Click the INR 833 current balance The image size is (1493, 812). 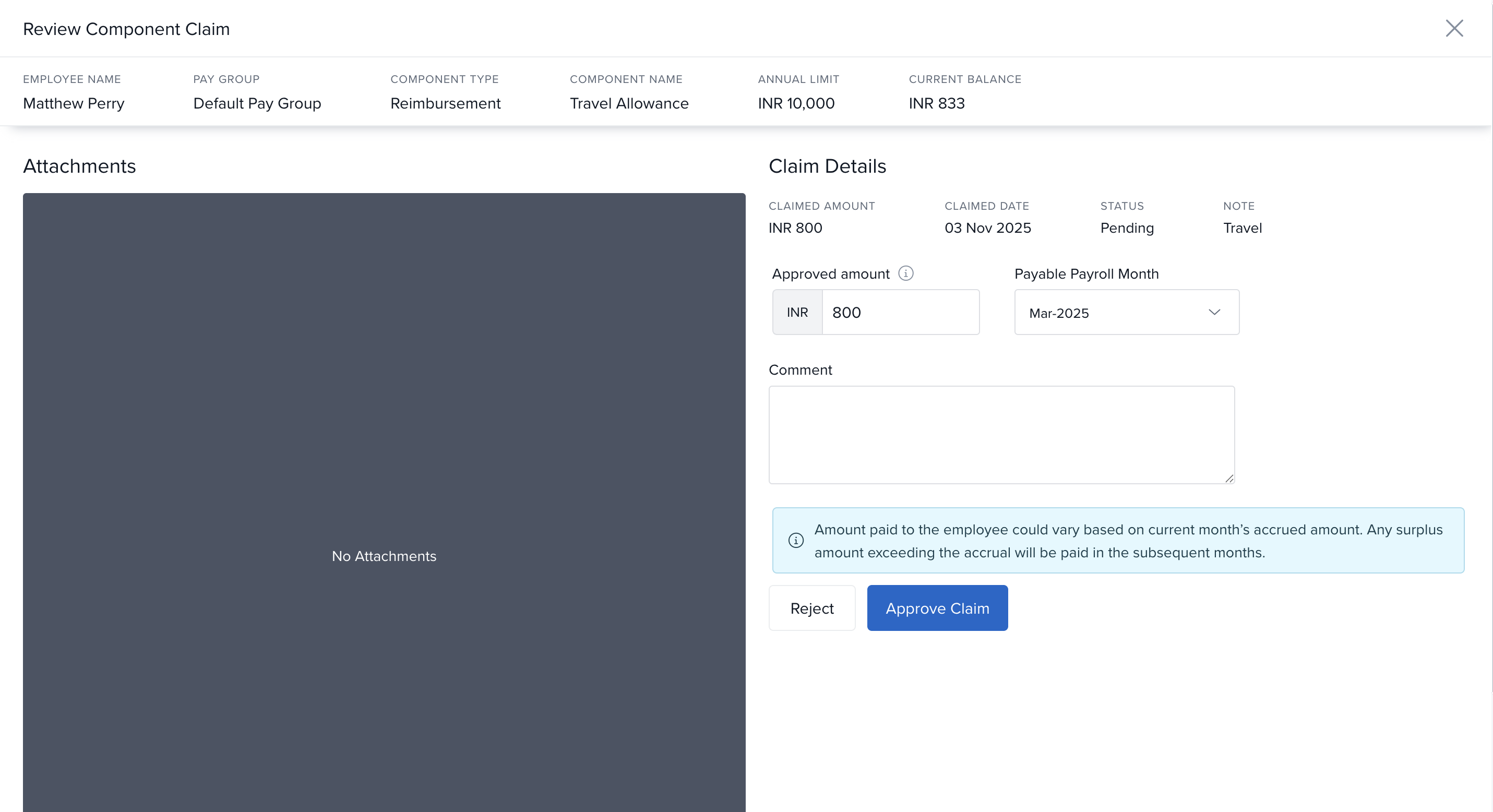pos(936,103)
